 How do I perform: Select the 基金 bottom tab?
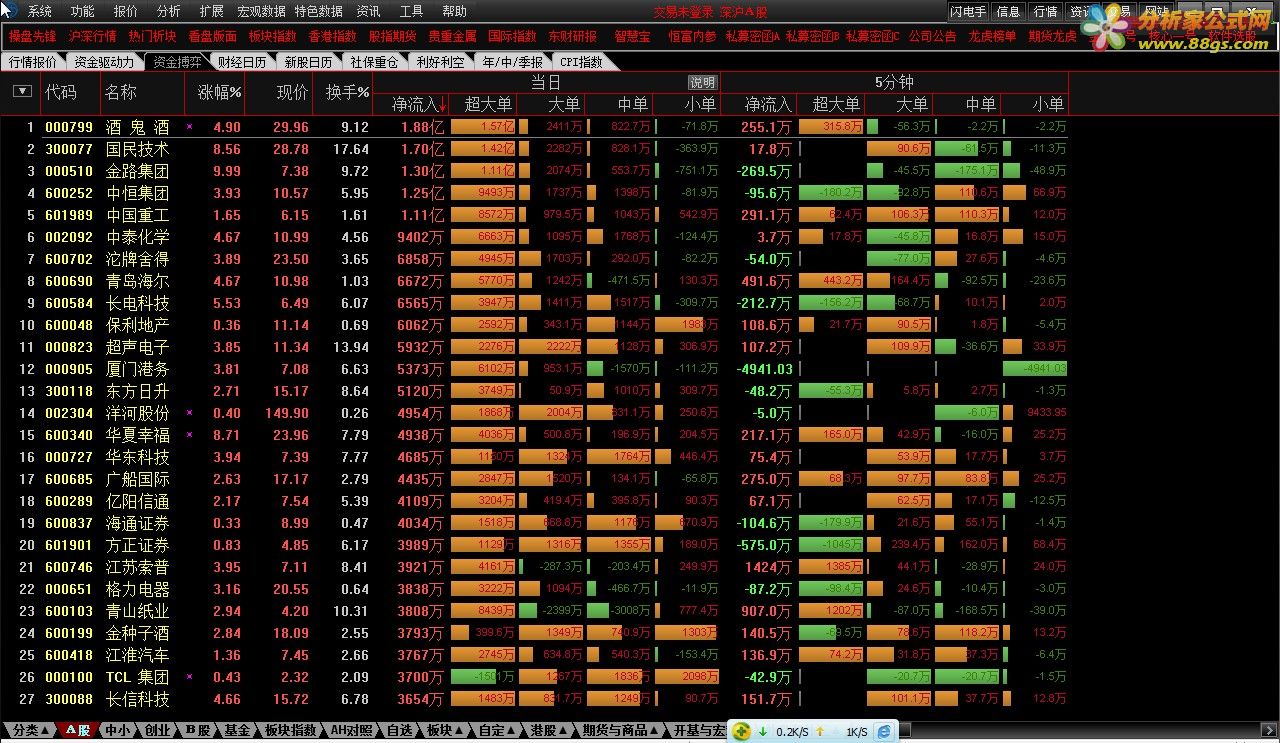pos(237,731)
